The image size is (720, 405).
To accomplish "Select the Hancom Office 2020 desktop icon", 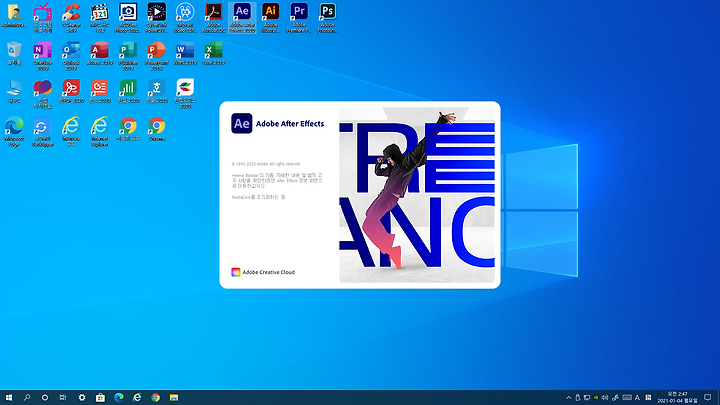I will (185, 94).
